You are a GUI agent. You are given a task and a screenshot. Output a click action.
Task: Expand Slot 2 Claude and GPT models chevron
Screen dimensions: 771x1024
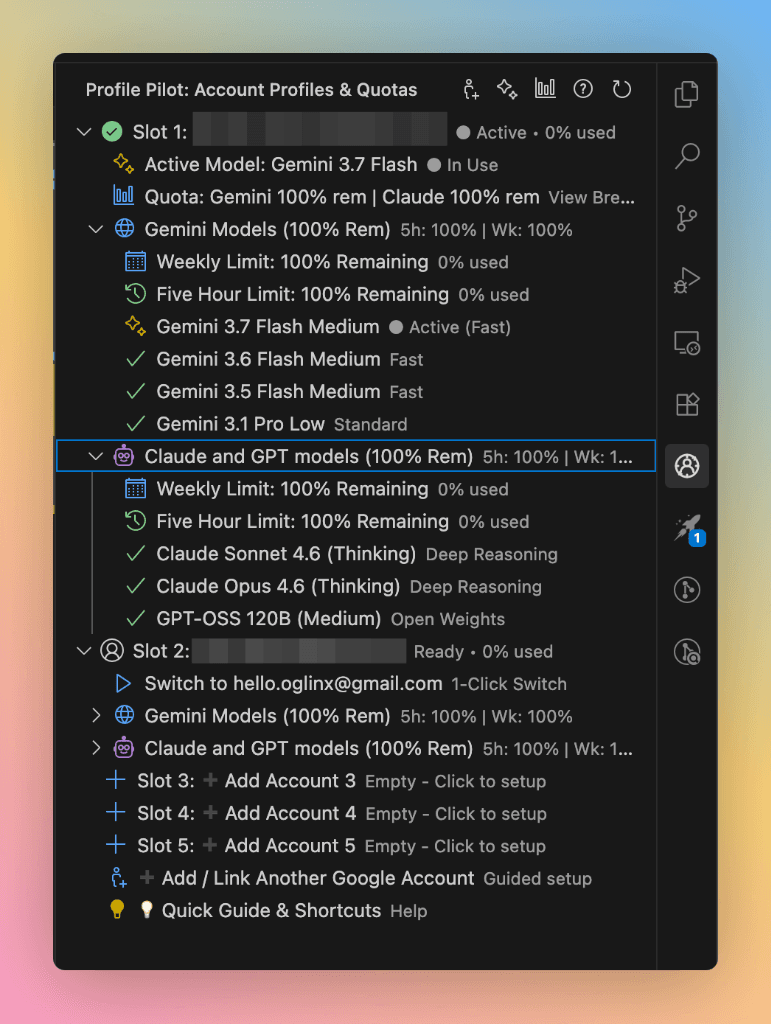(x=96, y=748)
